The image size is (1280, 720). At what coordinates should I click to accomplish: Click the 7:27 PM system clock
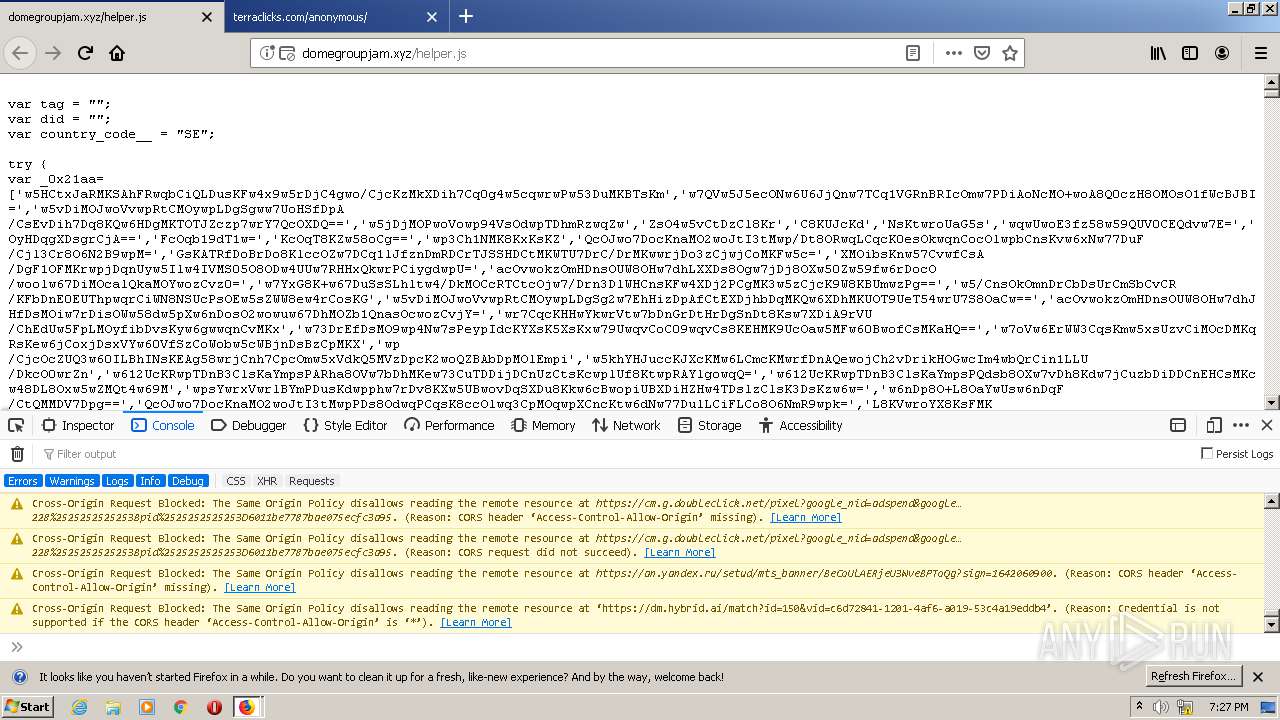[1229, 707]
